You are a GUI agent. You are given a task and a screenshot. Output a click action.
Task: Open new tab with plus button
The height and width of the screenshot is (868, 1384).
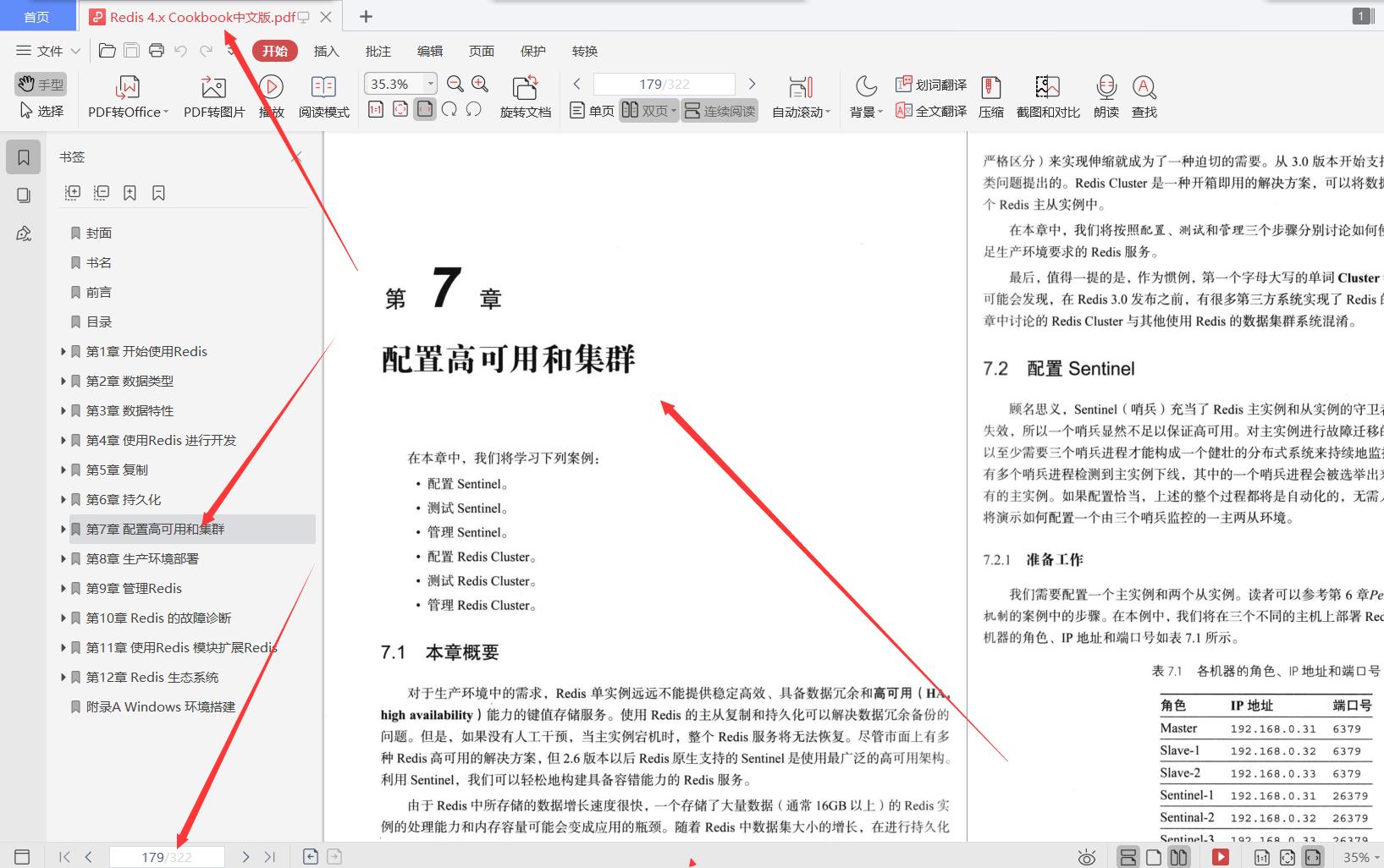click(366, 16)
